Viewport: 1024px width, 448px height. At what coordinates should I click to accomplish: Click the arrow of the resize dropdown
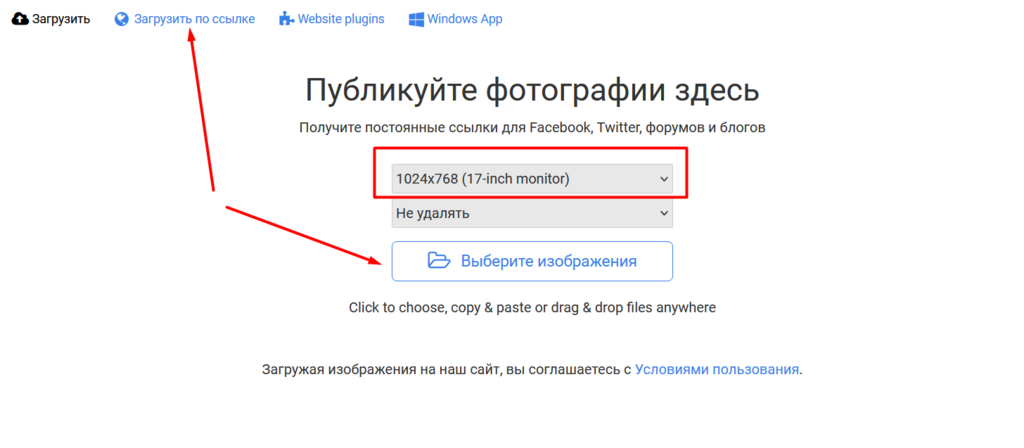[x=664, y=179]
